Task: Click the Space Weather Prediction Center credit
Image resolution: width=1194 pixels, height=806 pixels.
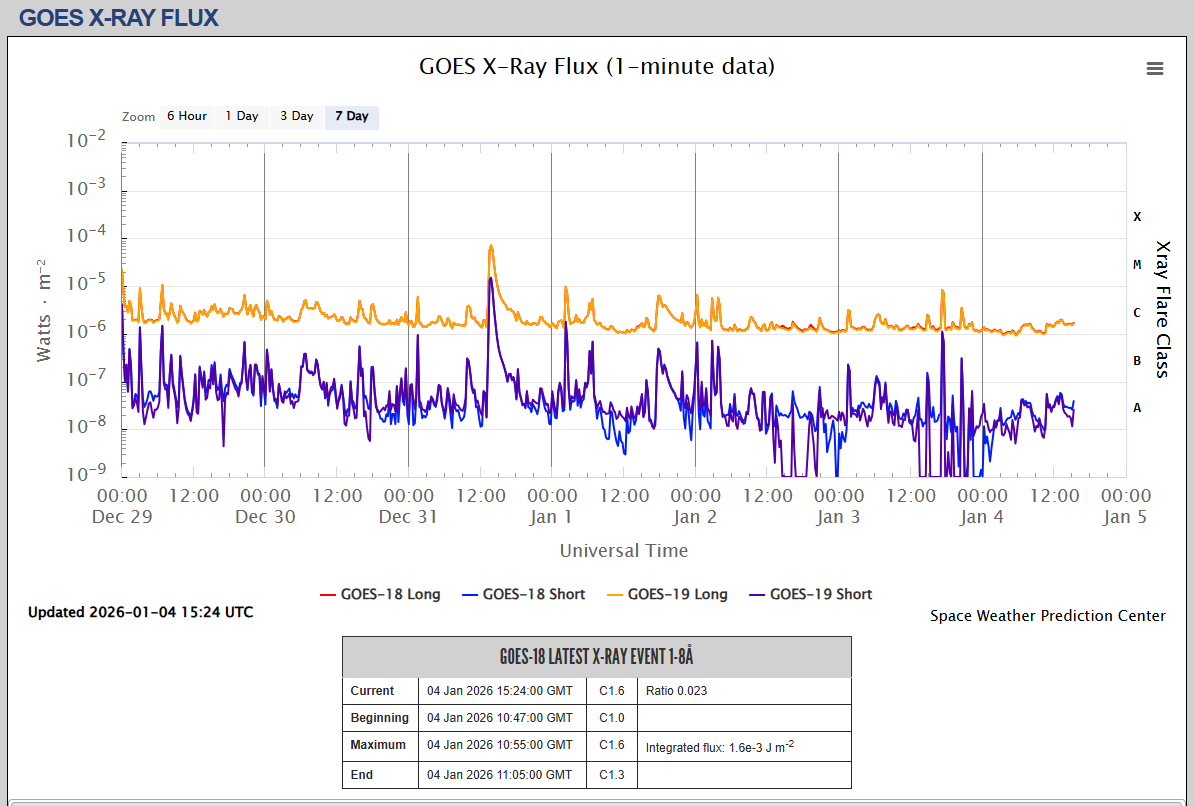Action: coord(1047,616)
